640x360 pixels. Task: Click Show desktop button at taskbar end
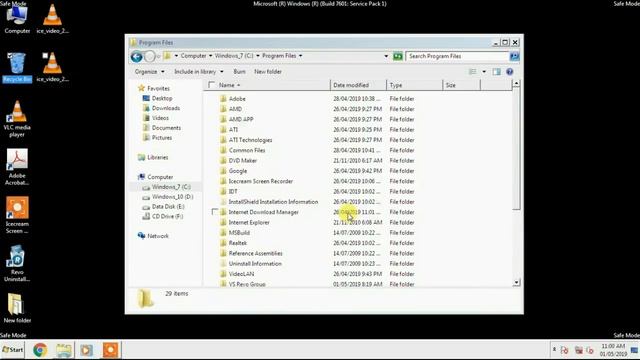(635, 350)
